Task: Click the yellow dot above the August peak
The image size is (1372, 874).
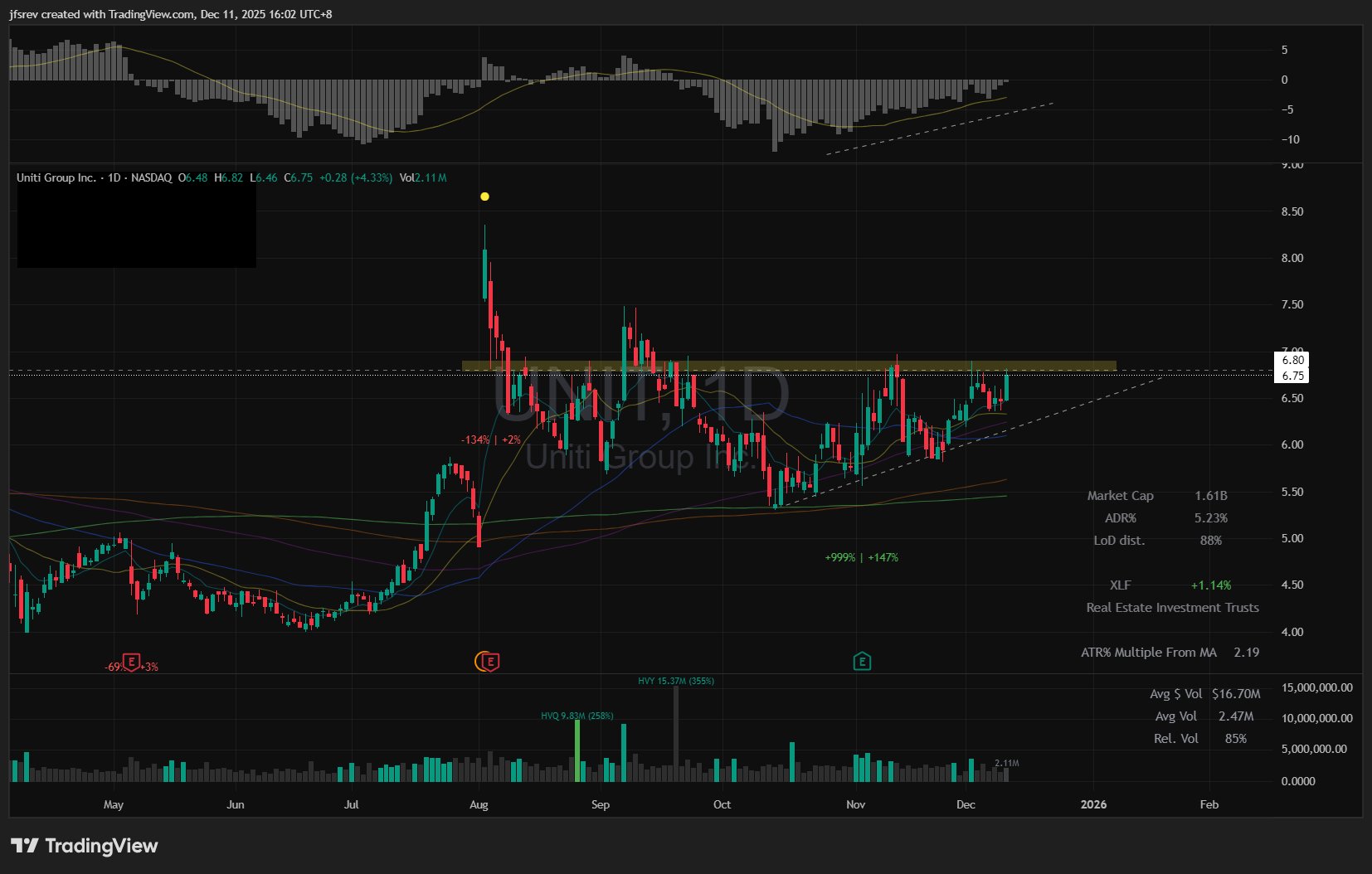Action: tap(484, 197)
